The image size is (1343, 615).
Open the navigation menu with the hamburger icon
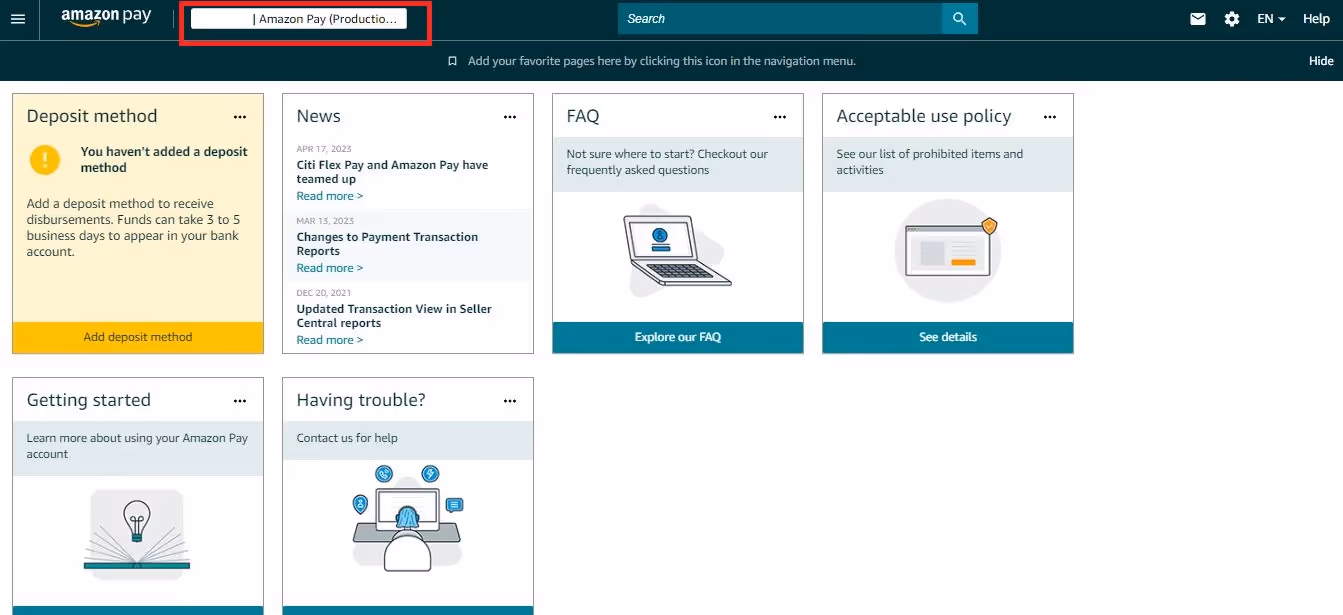17,18
